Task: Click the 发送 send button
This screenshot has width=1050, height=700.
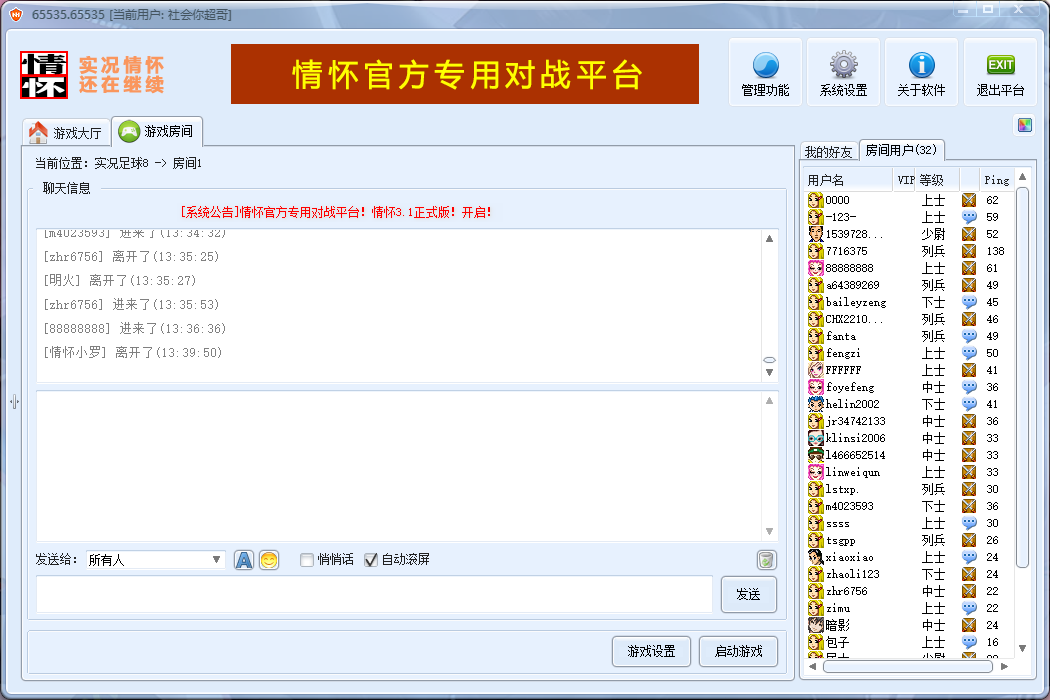Action: 748,594
